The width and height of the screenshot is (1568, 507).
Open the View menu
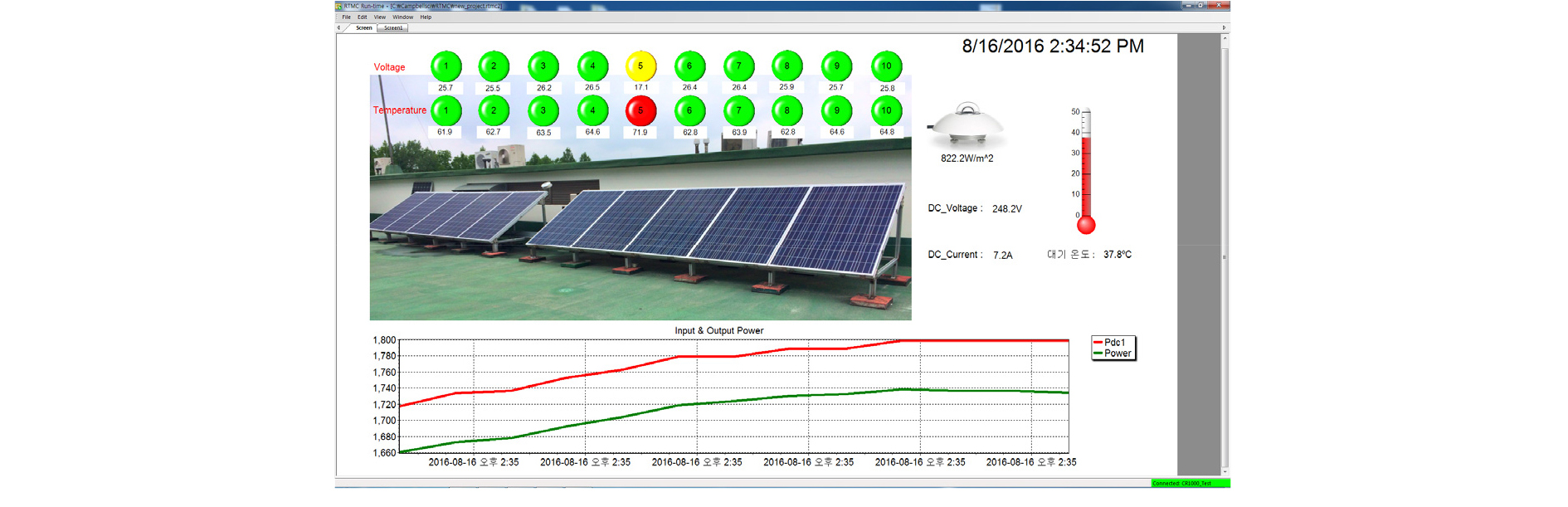tap(380, 17)
